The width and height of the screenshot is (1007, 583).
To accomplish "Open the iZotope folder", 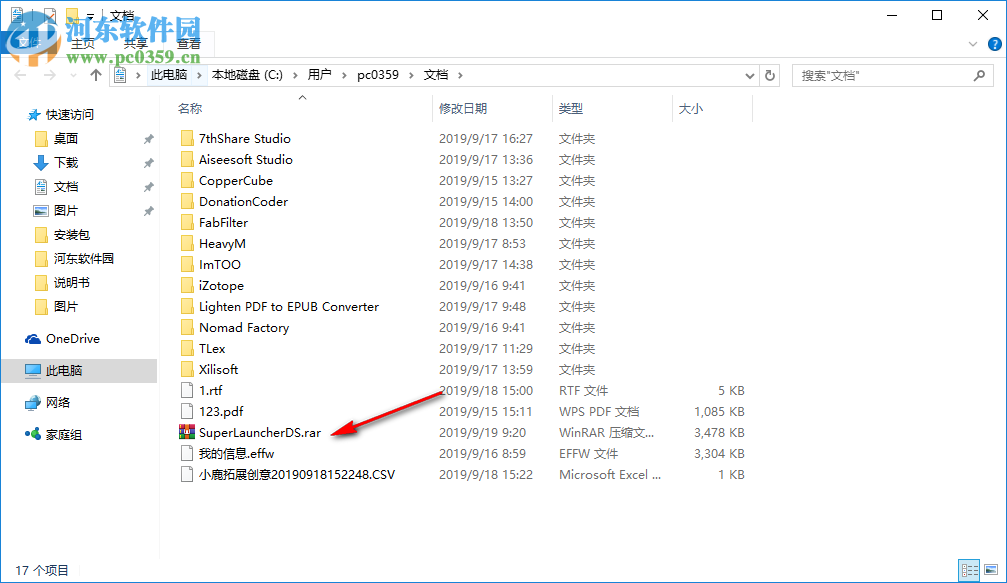I will (x=222, y=285).
